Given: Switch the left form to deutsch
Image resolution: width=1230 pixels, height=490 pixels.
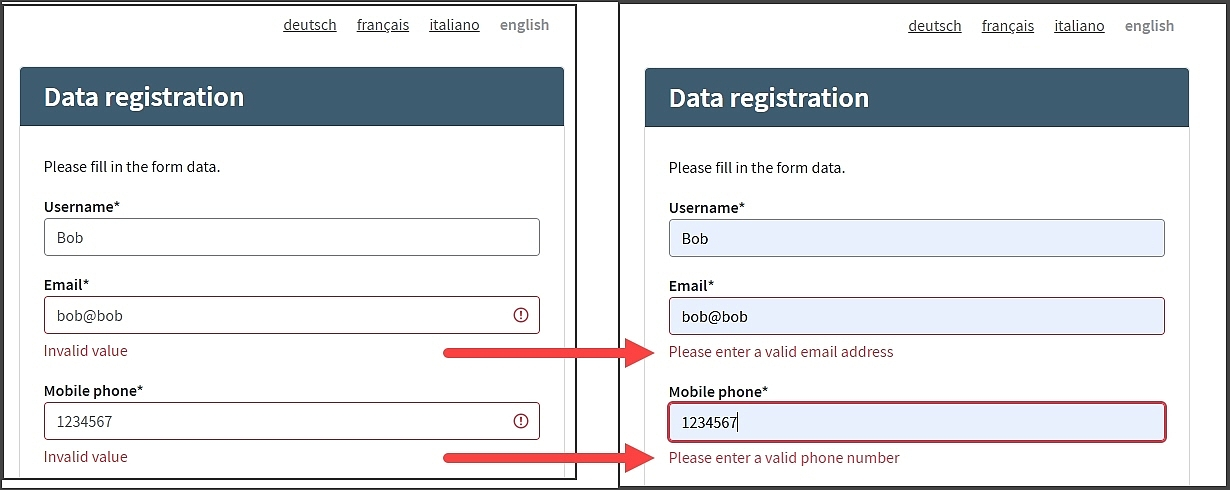Looking at the screenshot, I should (310, 25).
